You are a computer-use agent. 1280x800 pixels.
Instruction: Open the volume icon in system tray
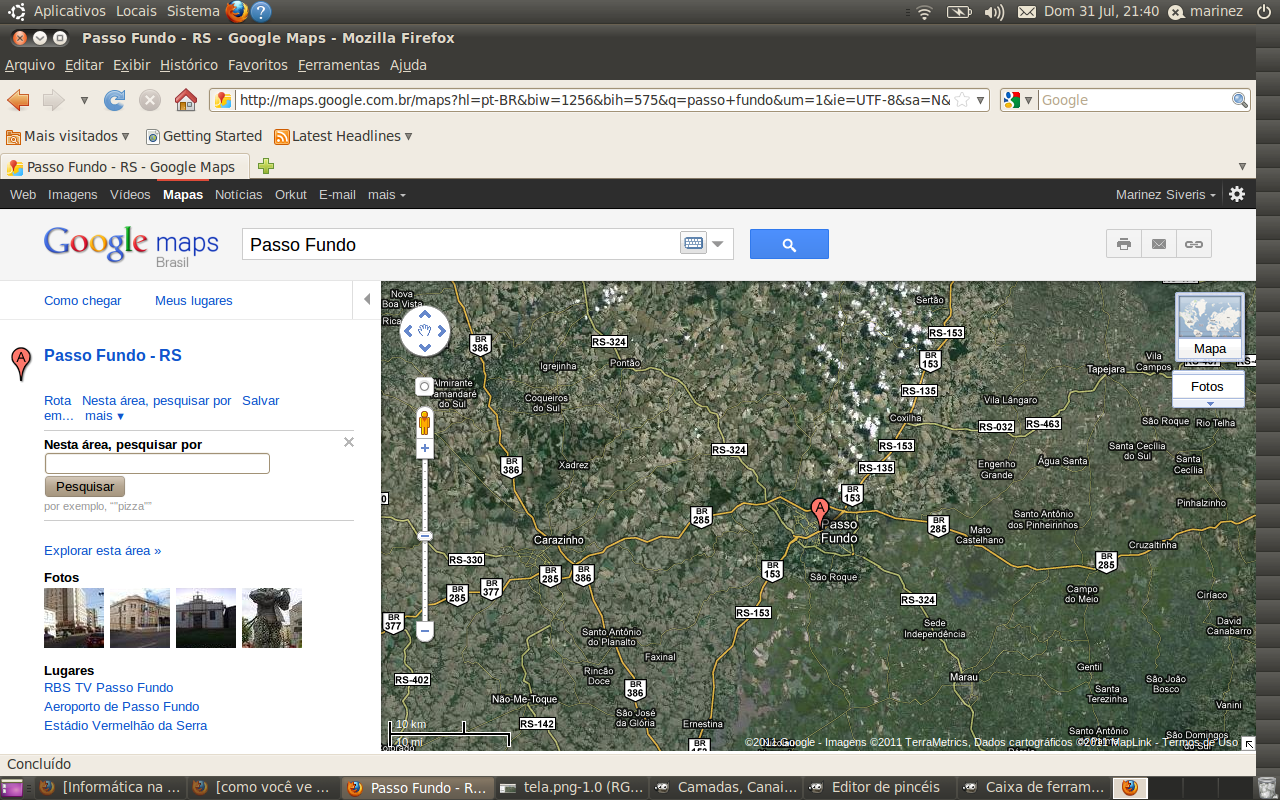994,12
